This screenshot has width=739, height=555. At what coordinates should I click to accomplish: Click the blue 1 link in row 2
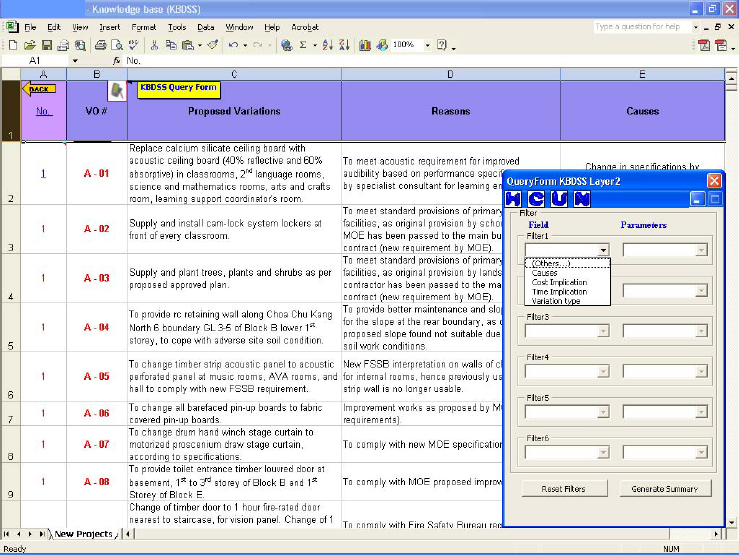coord(43,173)
